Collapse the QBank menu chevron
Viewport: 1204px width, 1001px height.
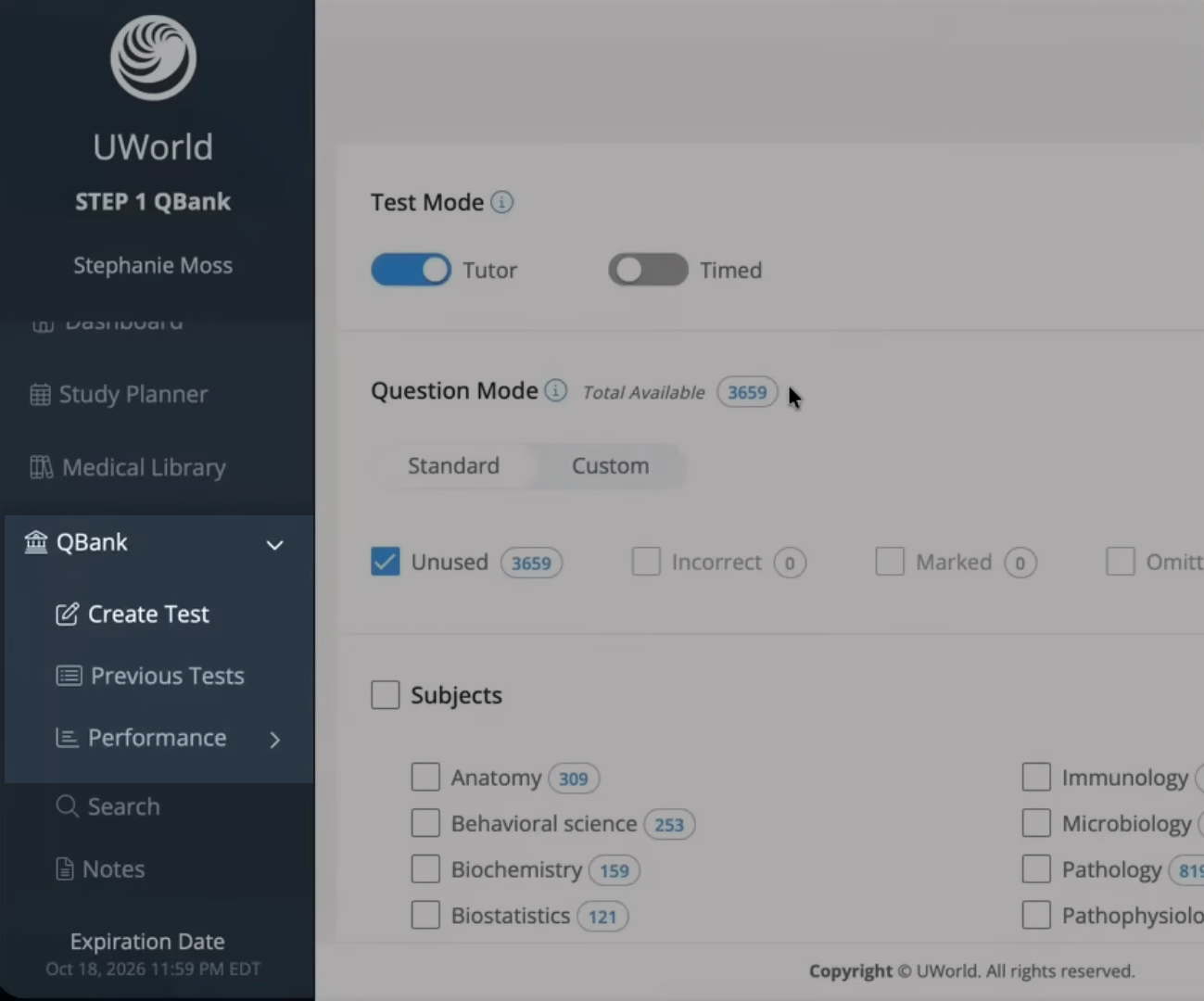[274, 544]
